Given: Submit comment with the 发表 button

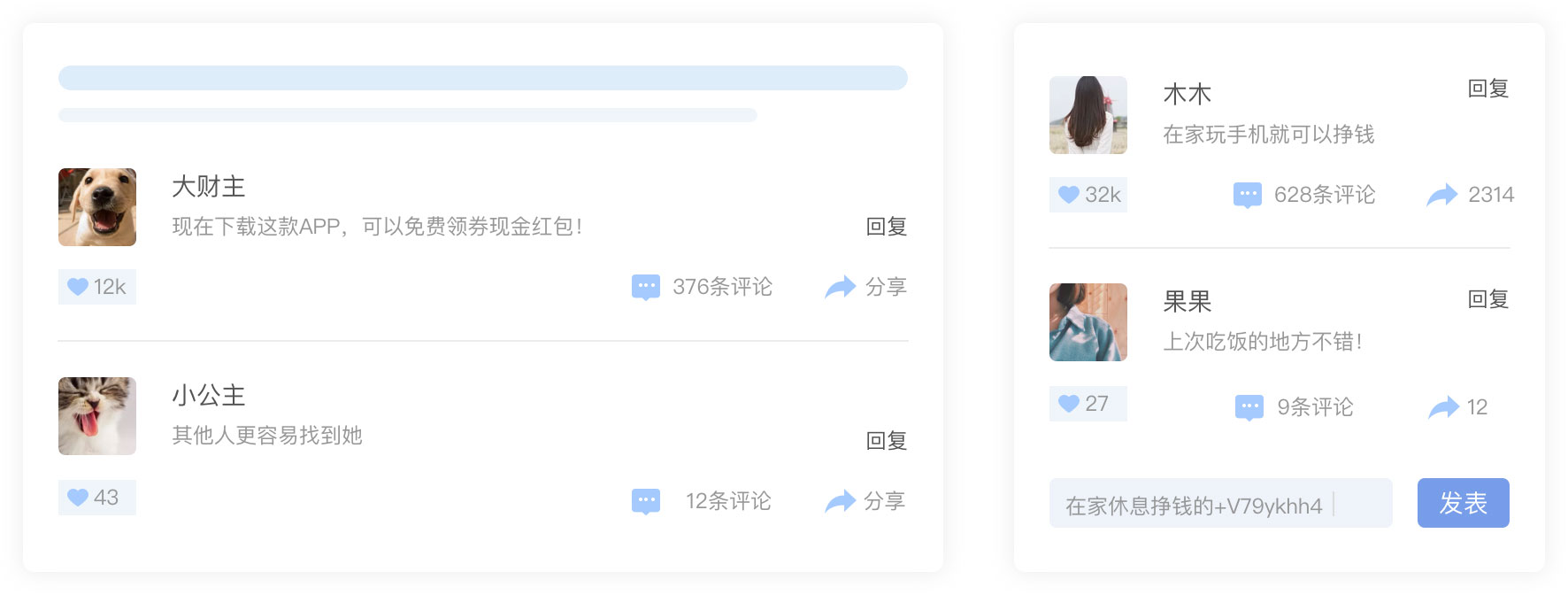Looking at the screenshot, I should [x=1464, y=503].
